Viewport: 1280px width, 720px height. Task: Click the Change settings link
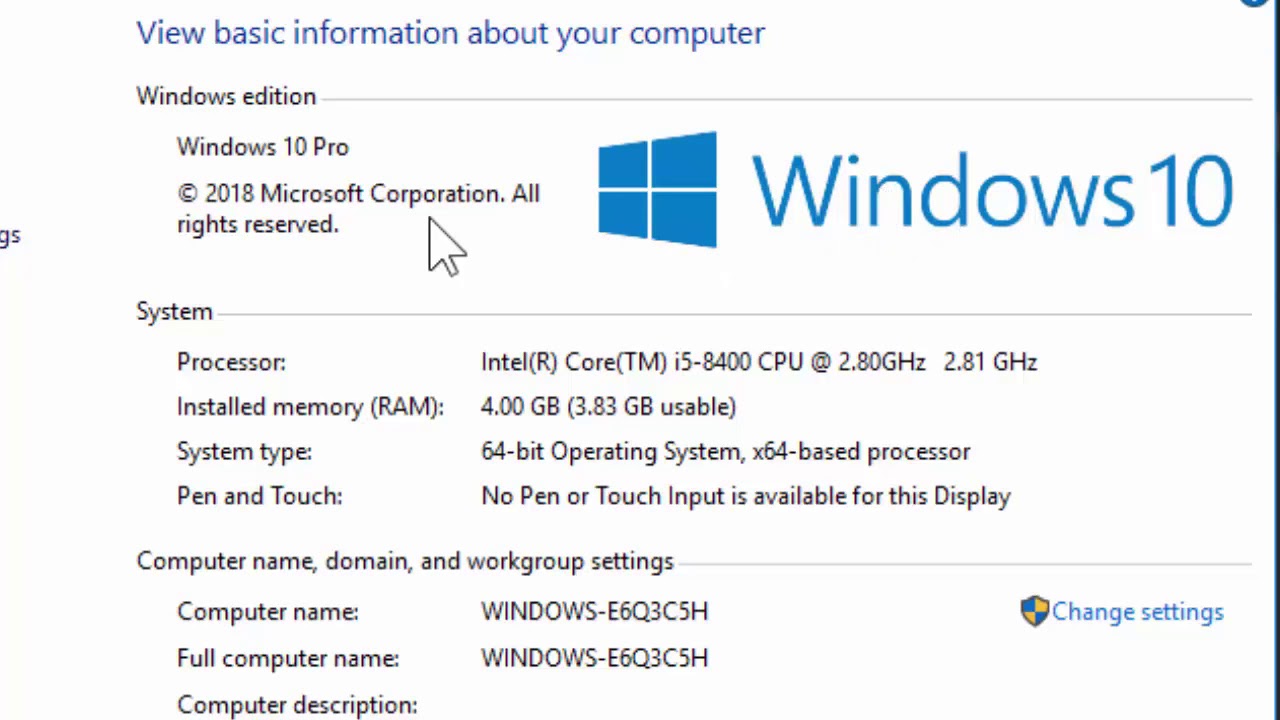[1137, 612]
